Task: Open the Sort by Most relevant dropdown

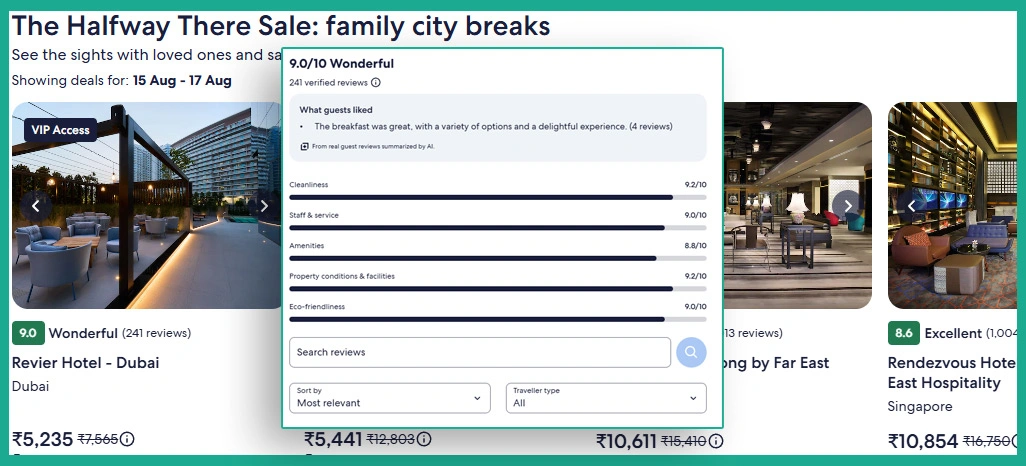Action: 390,398
